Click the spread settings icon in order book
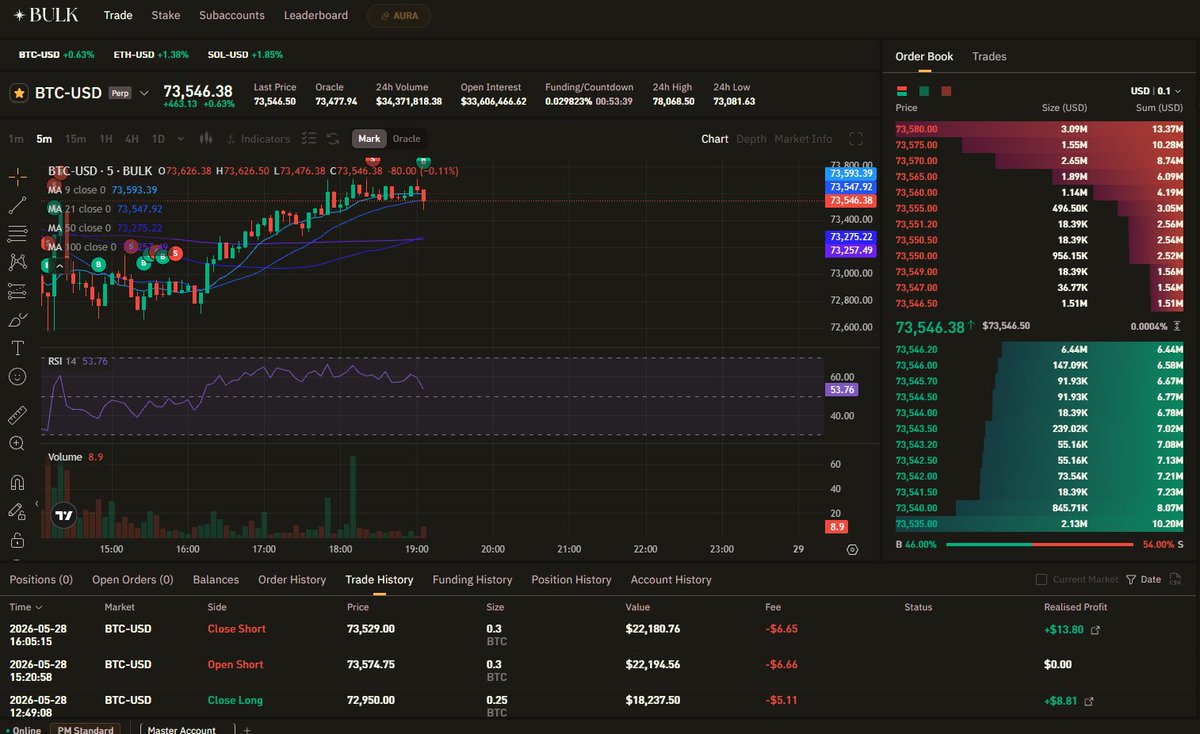This screenshot has height=734, width=1200. pos(1177,327)
